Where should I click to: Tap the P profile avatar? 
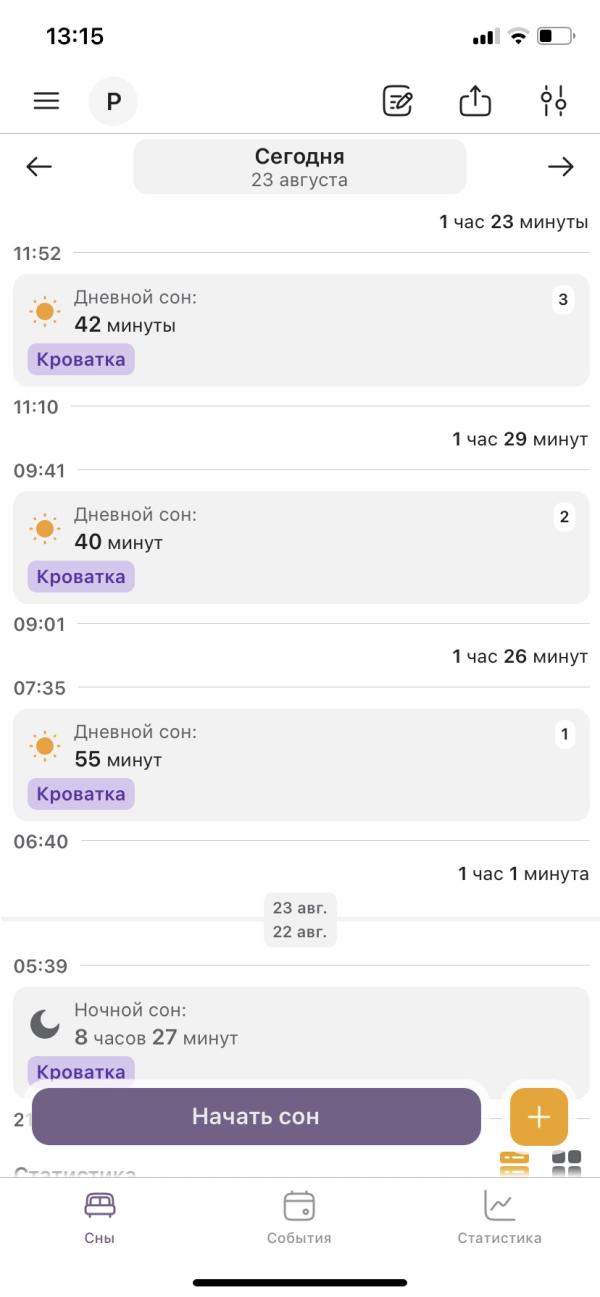113,101
